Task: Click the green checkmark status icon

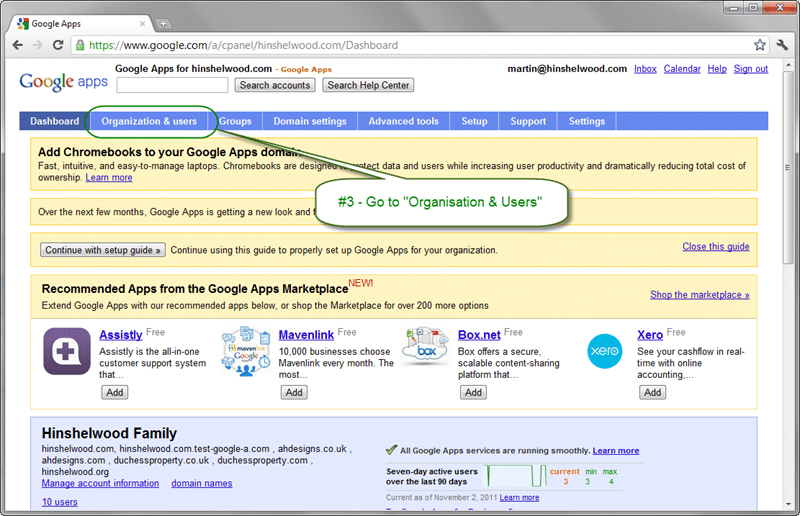Action: point(391,450)
